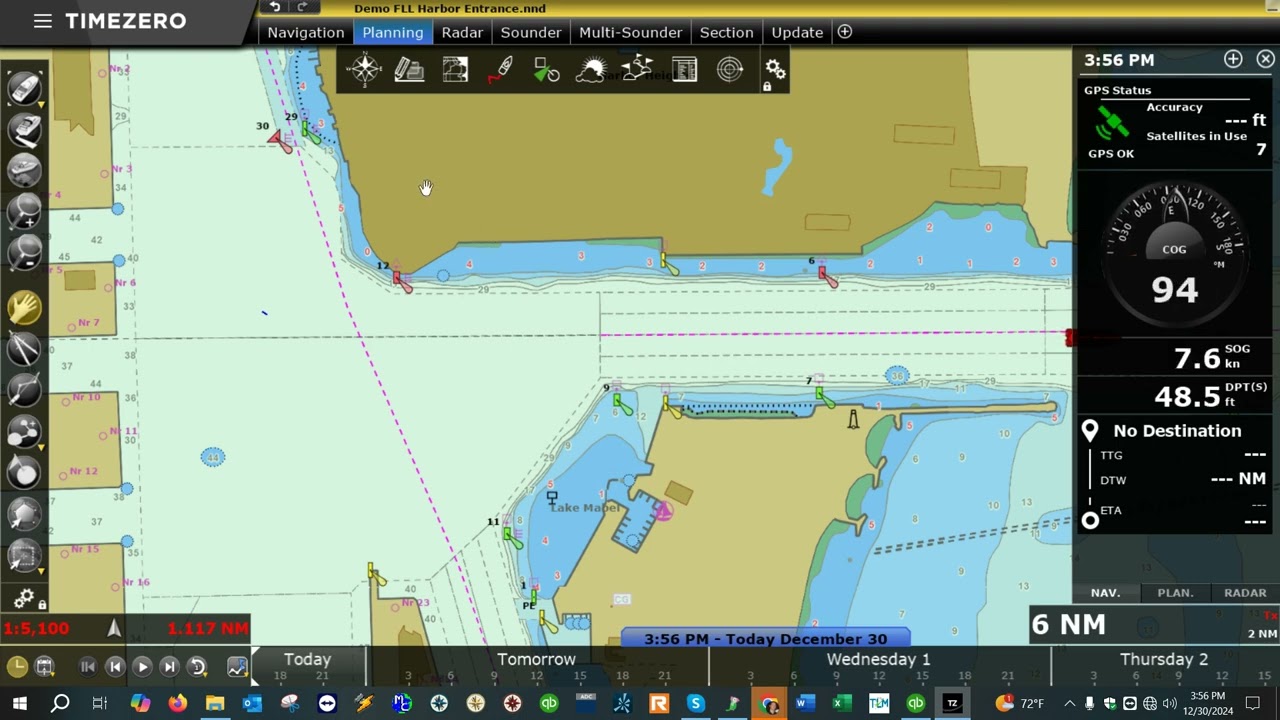The height and width of the screenshot is (720, 1280).
Task: Open the Multi-Sounder workspace tab
Action: pos(630,32)
